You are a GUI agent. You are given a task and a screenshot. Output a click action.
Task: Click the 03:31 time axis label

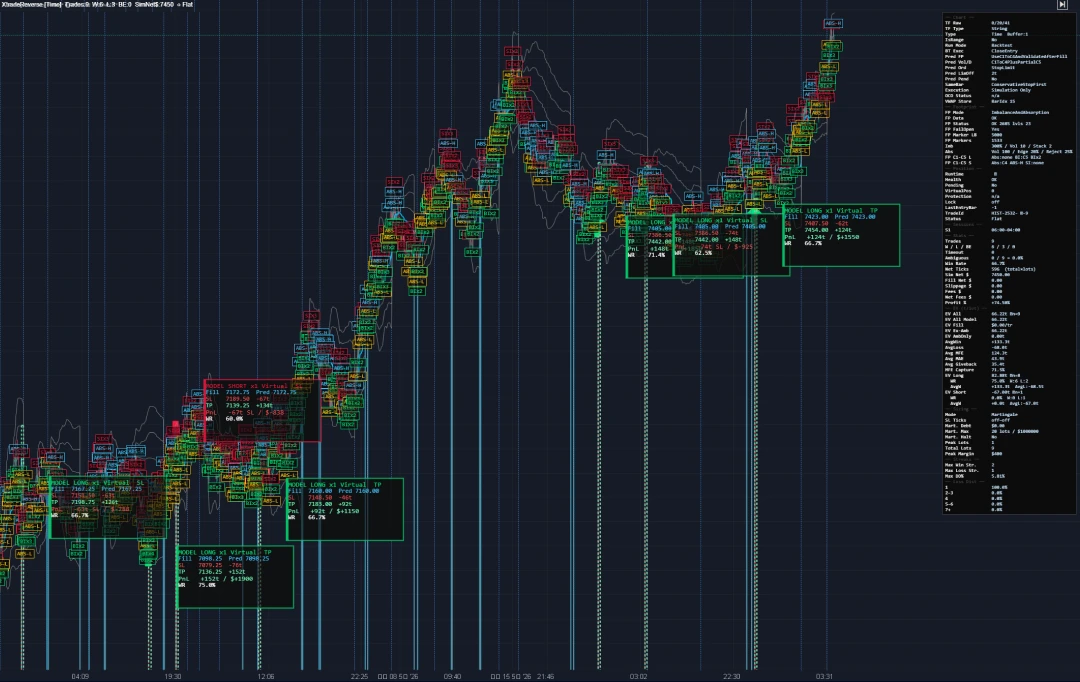click(824, 676)
